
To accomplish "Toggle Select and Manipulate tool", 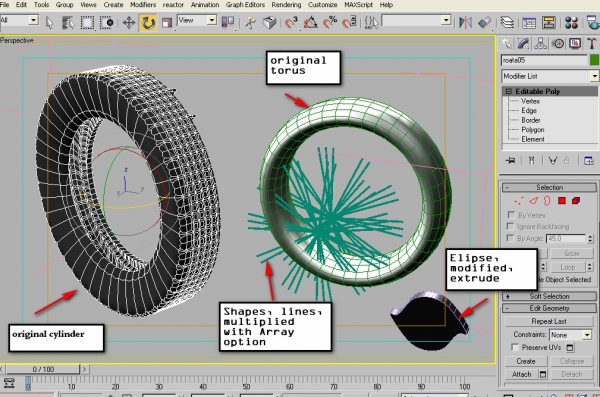I will pyautogui.click(x=250, y=23).
